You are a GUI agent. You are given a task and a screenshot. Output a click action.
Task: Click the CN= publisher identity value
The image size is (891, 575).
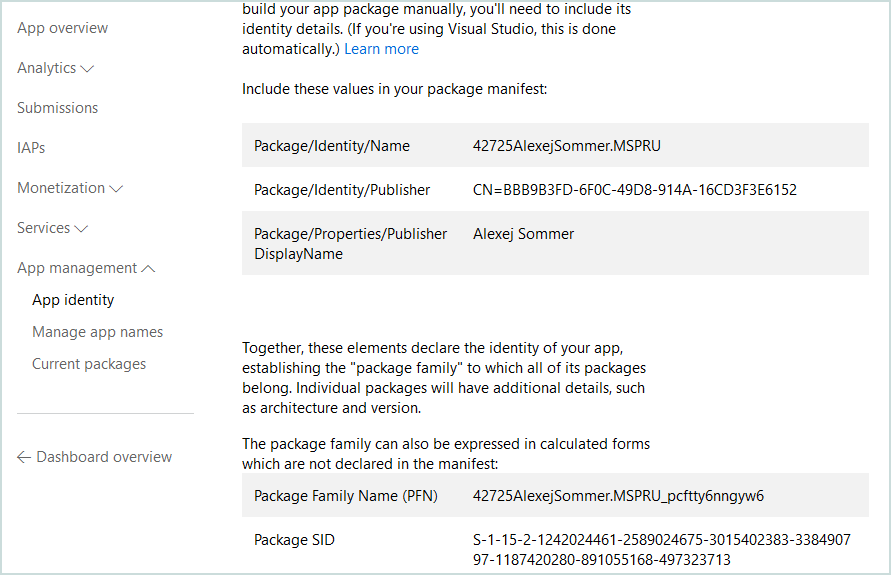[634, 190]
